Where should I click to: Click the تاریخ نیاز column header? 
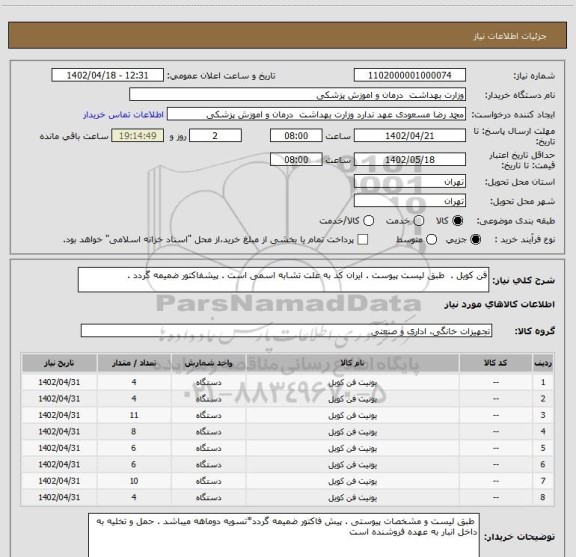(59, 363)
